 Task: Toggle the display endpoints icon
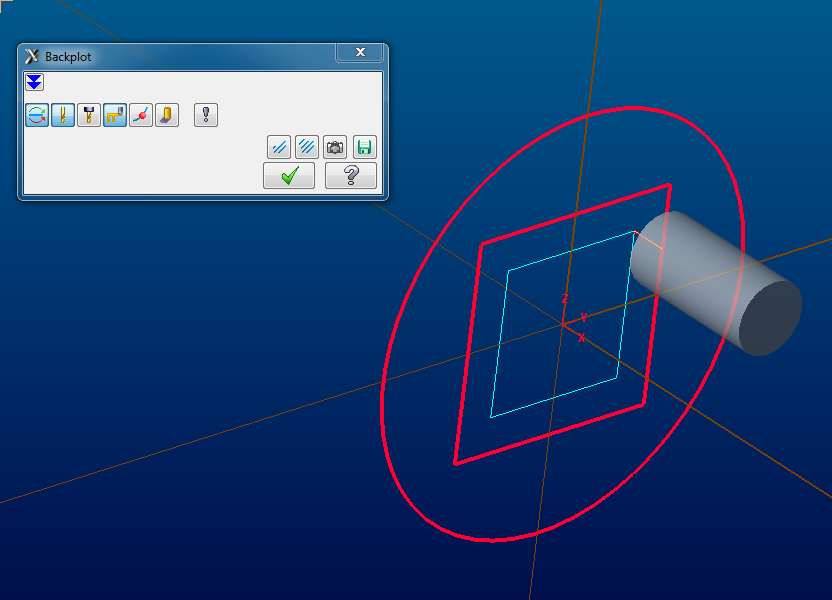(141, 115)
